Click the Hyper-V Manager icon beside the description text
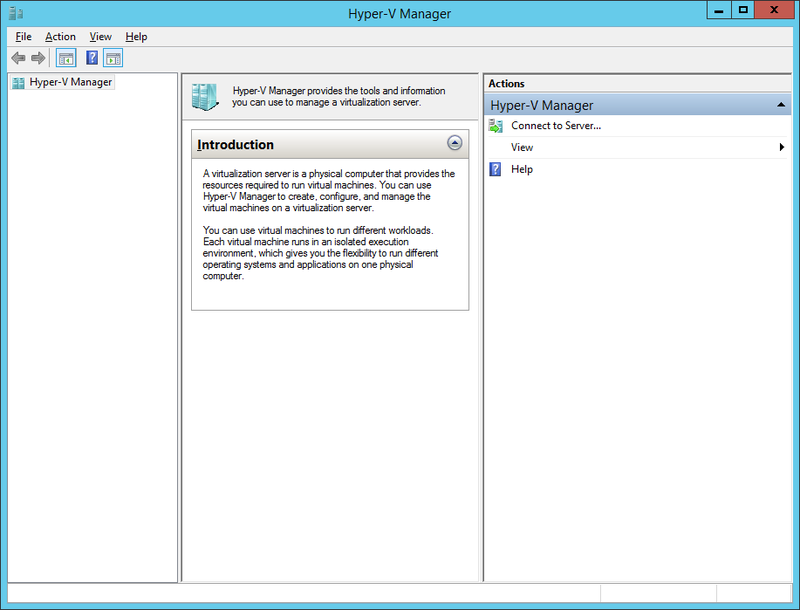Screen dimensions: 800x610 pyautogui.click(x=205, y=96)
